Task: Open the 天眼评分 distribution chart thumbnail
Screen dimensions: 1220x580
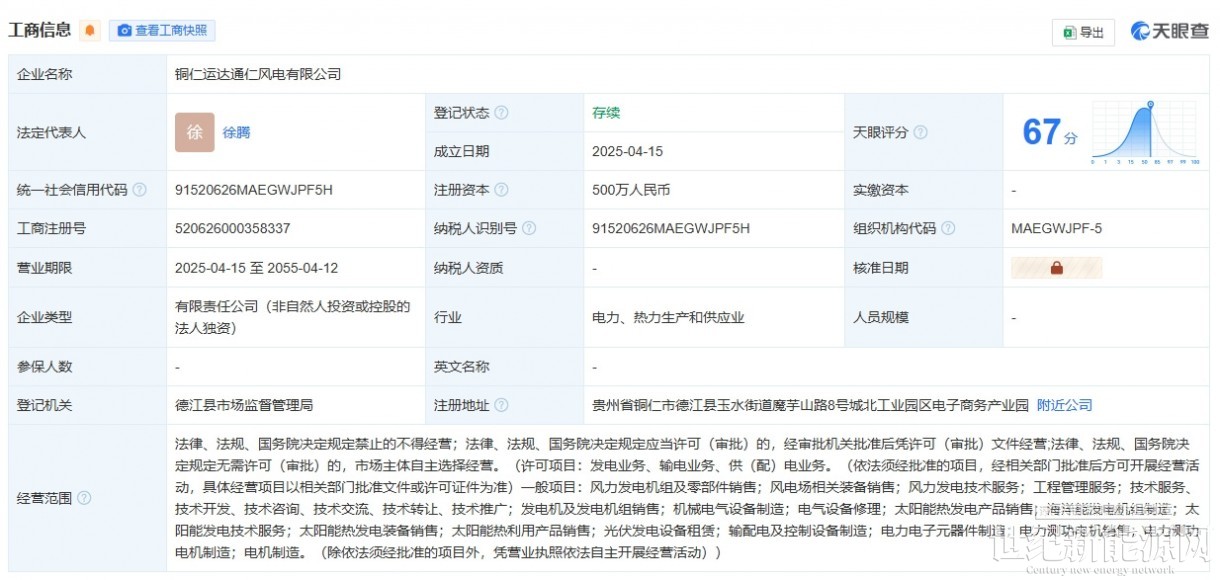Action: pyautogui.click(x=1145, y=131)
